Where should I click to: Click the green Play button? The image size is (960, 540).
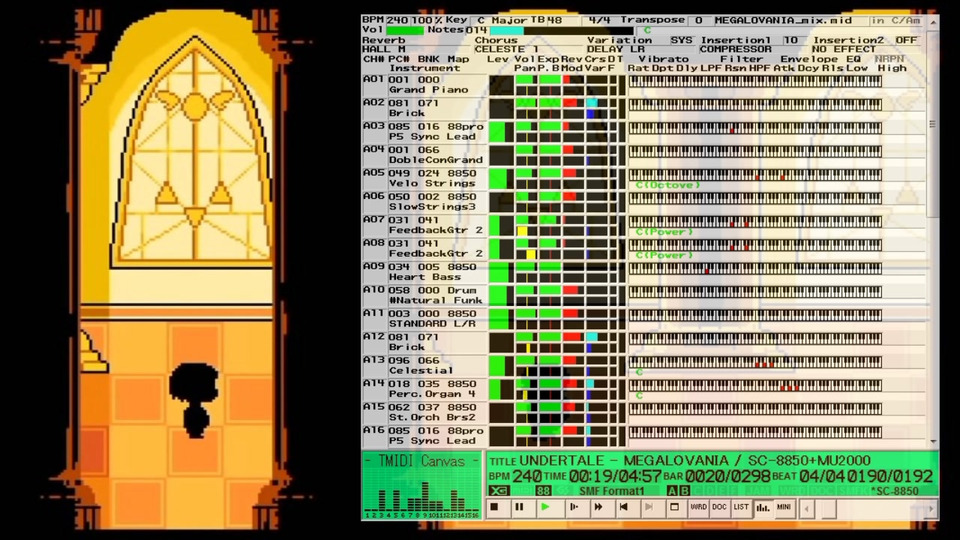(545, 507)
